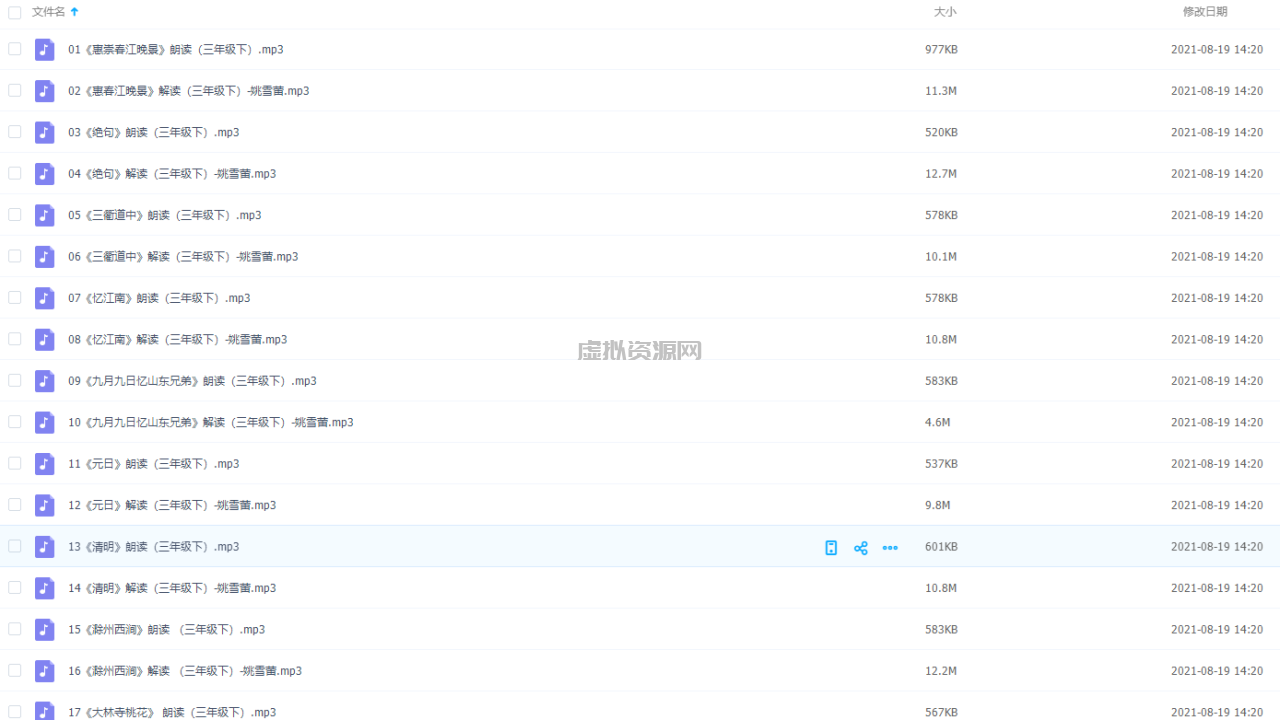
Task: Check the box for 08《忆江南》解读
Action: point(14,339)
